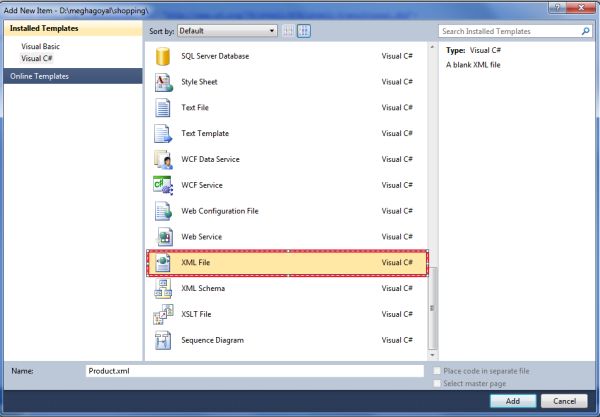
Task: Click the XML Schema template icon
Action: [x=163, y=288]
